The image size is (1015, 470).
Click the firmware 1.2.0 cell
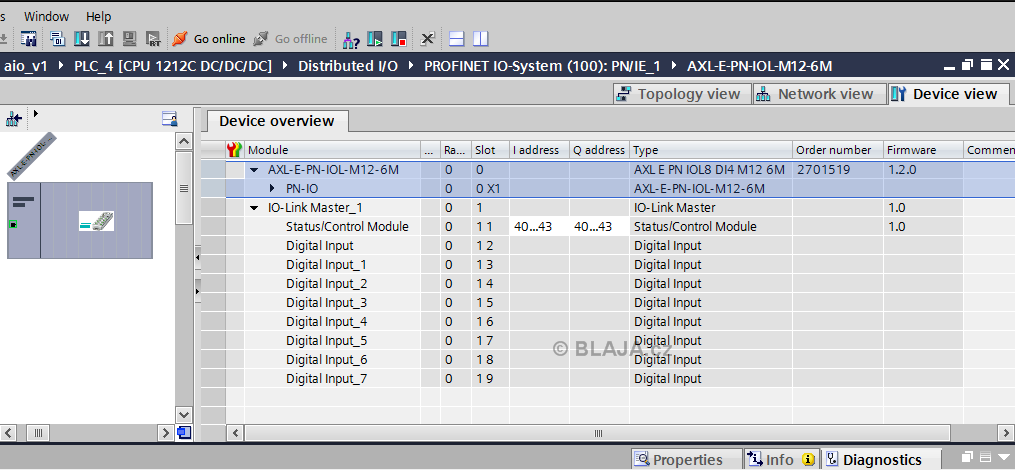pyautogui.click(x=923, y=170)
